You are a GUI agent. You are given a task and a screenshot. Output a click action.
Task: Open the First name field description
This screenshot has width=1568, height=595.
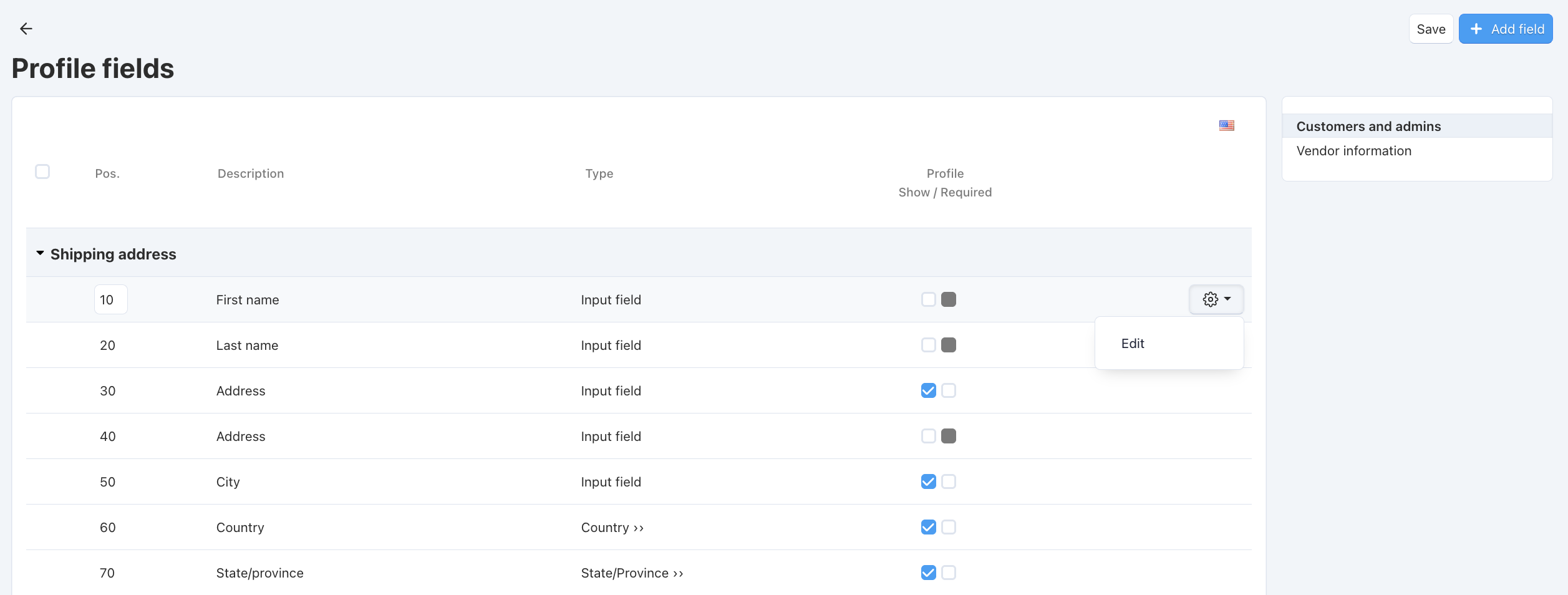click(x=248, y=300)
